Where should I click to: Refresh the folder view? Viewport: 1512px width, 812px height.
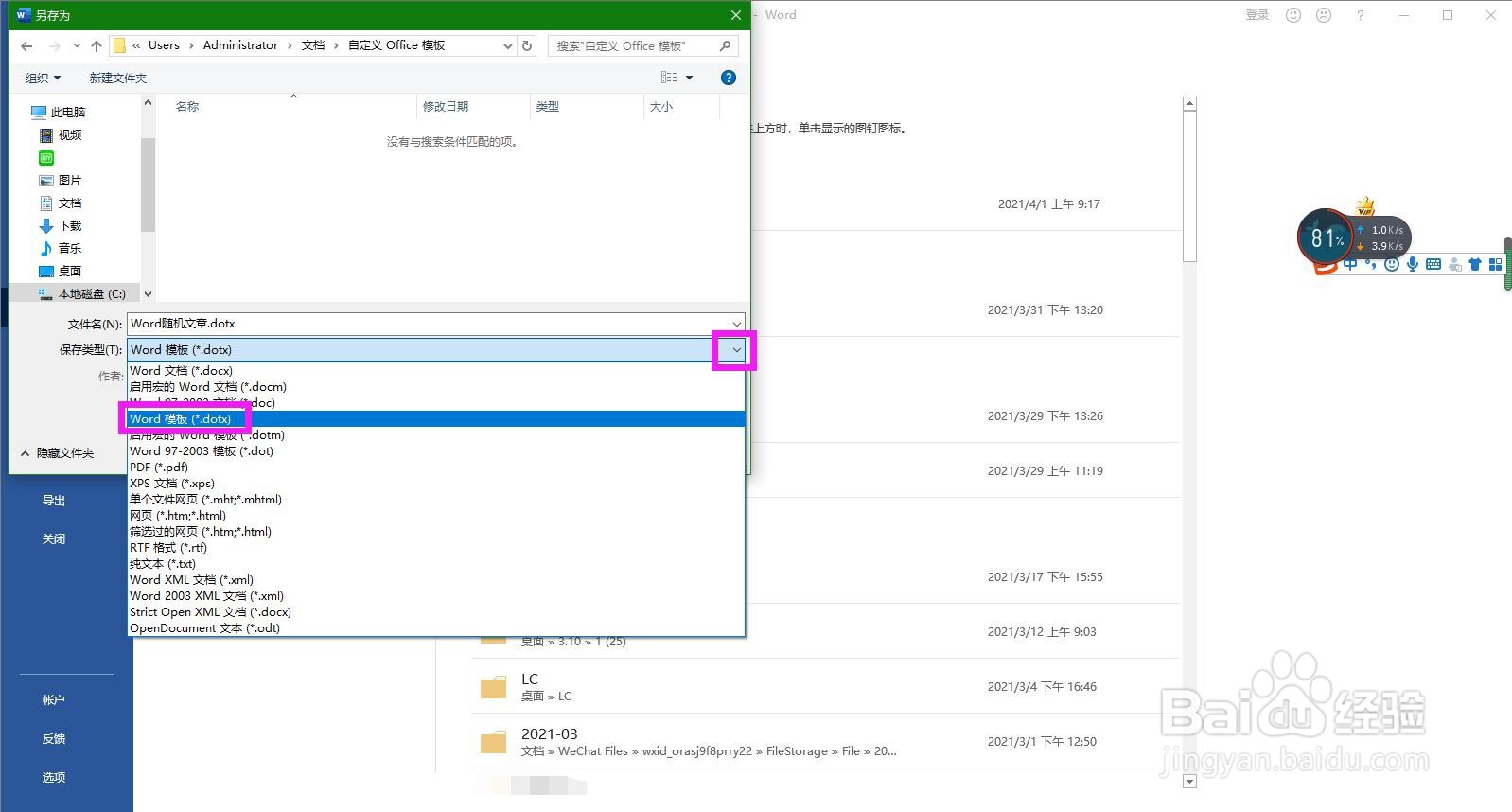pos(528,45)
